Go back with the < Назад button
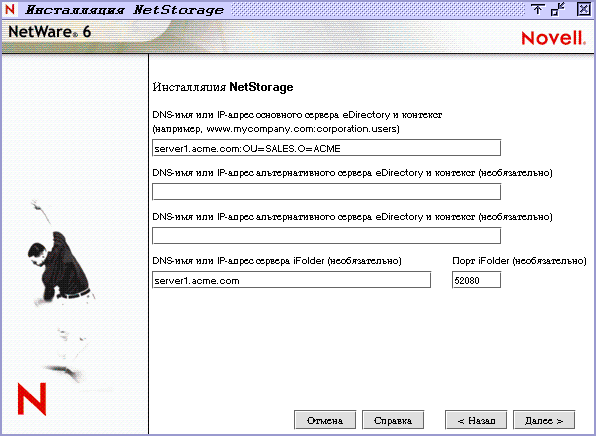Viewport: 596px width, 436px height. tap(476, 420)
